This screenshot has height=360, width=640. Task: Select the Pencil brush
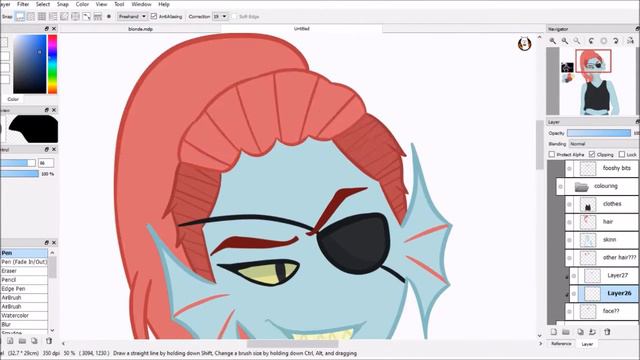[24, 280]
